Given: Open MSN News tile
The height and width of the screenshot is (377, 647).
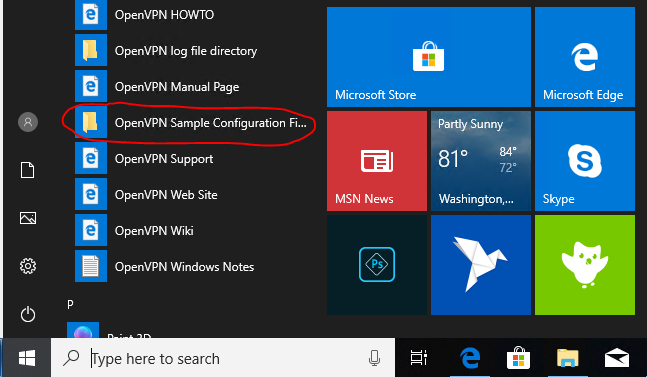Looking at the screenshot, I should click(x=377, y=161).
